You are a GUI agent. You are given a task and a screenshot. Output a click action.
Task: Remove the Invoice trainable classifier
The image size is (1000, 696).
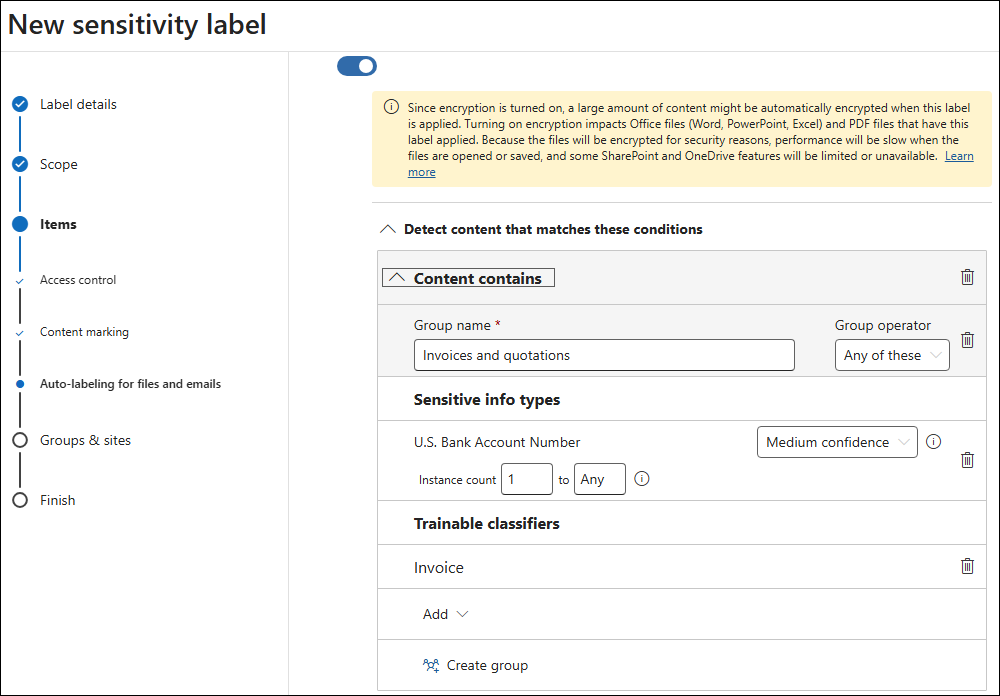pyautogui.click(x=967, y=566)
